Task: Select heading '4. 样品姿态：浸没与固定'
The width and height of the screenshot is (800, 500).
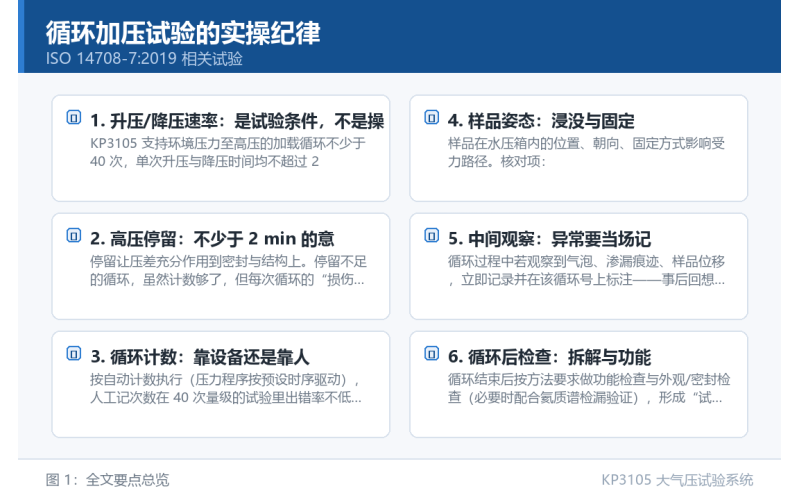Action: pyautogui.click(x=541, y=121)
